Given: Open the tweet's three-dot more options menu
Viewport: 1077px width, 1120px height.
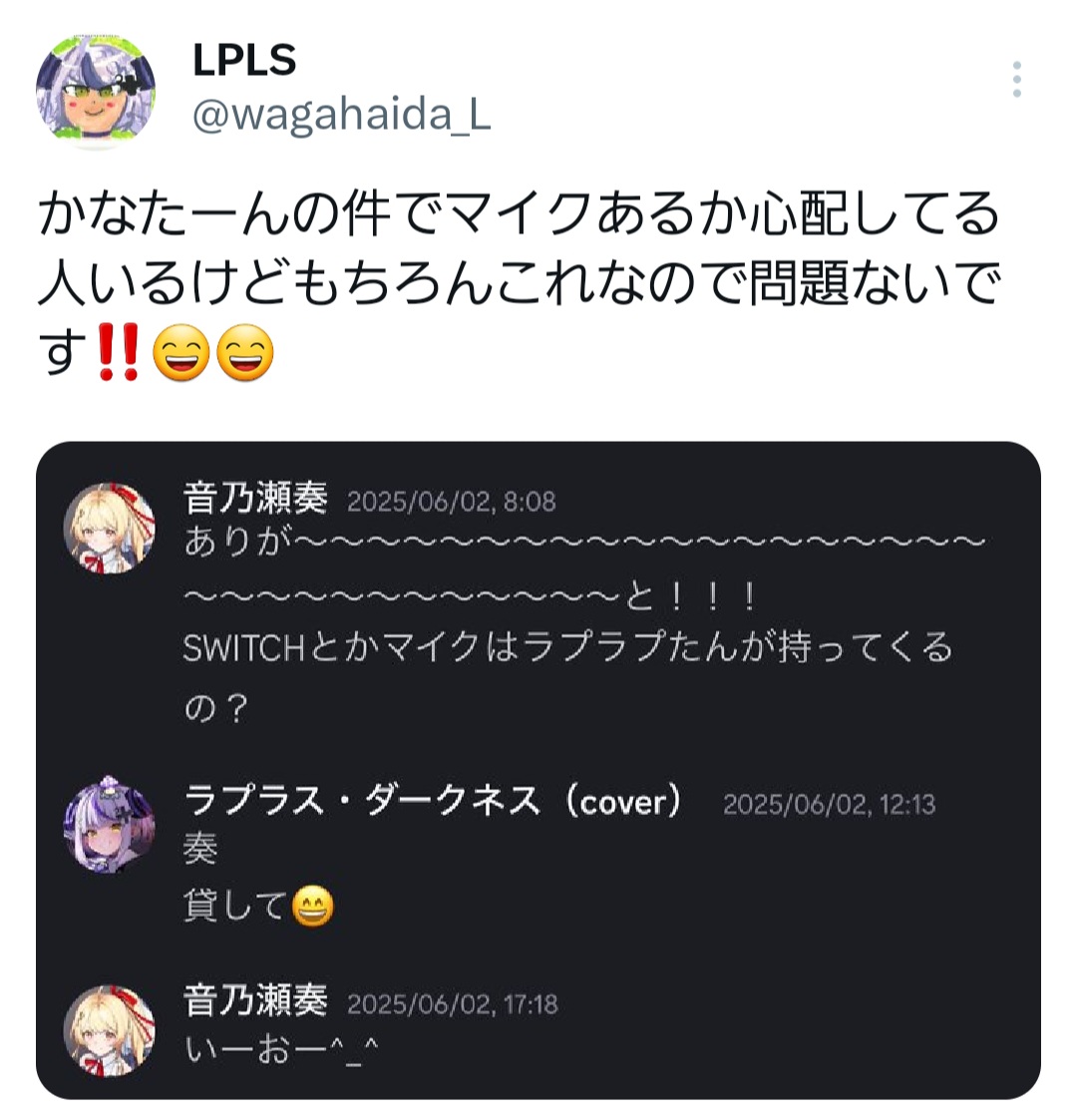Looking at the screenshot, I should [x=1016, y=79].
